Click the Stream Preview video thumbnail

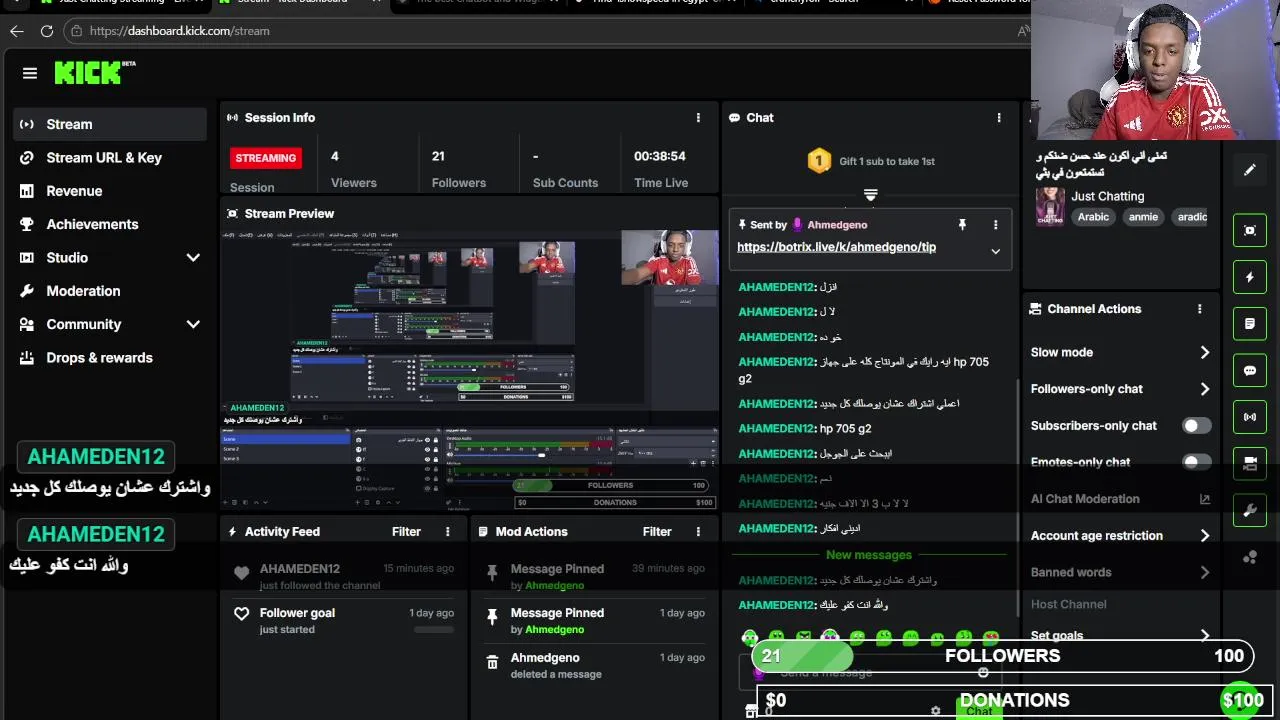(469, 369)
